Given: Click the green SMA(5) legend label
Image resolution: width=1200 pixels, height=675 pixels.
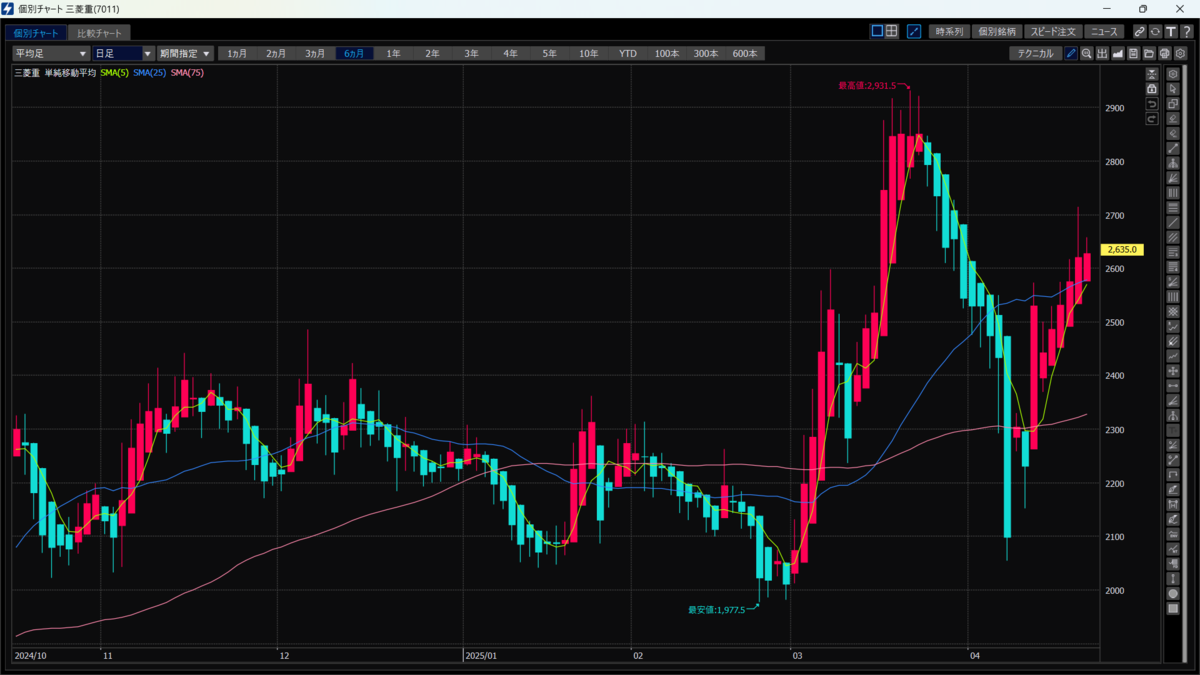Looking at the screenshot, I should pos(115,73).
